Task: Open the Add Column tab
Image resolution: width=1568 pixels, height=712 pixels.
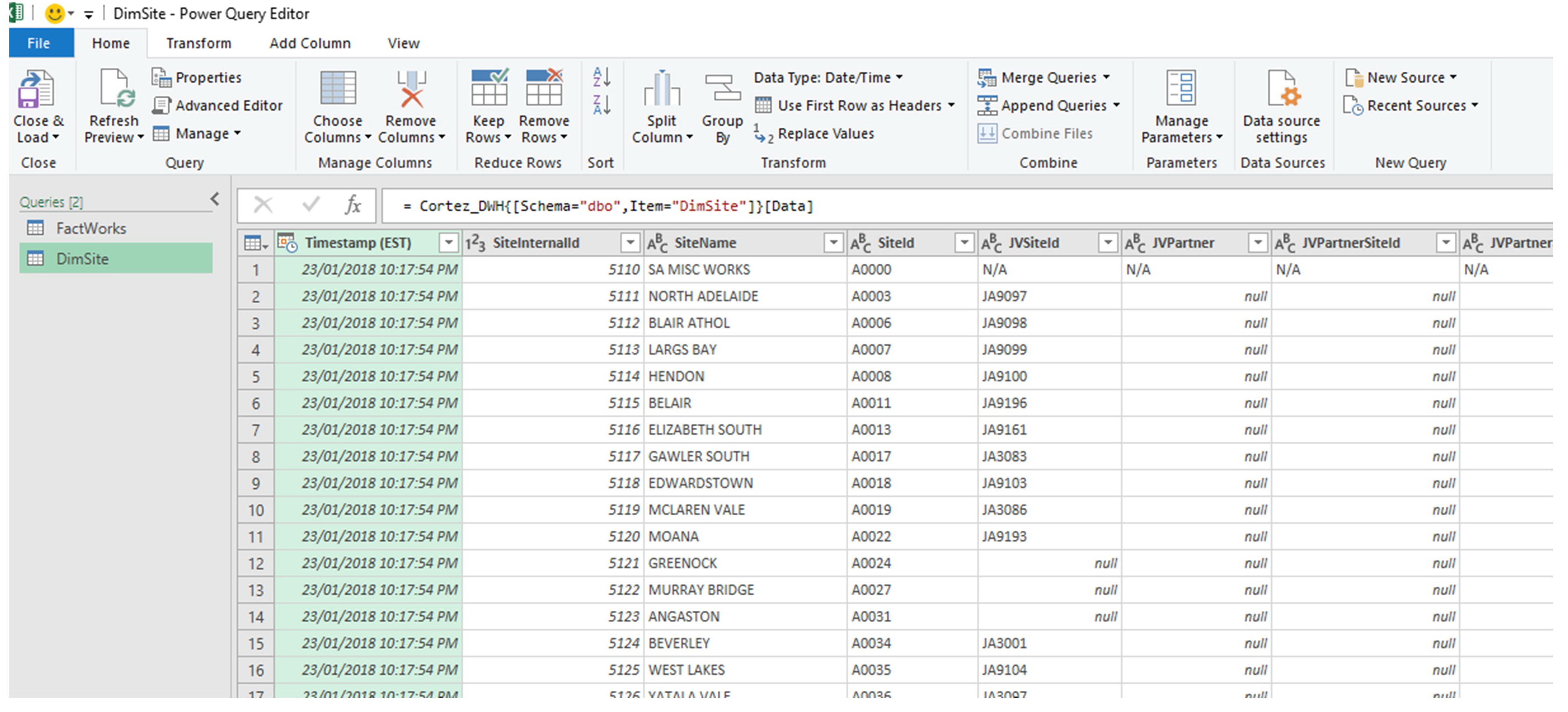Action: [x=310, y=43]
